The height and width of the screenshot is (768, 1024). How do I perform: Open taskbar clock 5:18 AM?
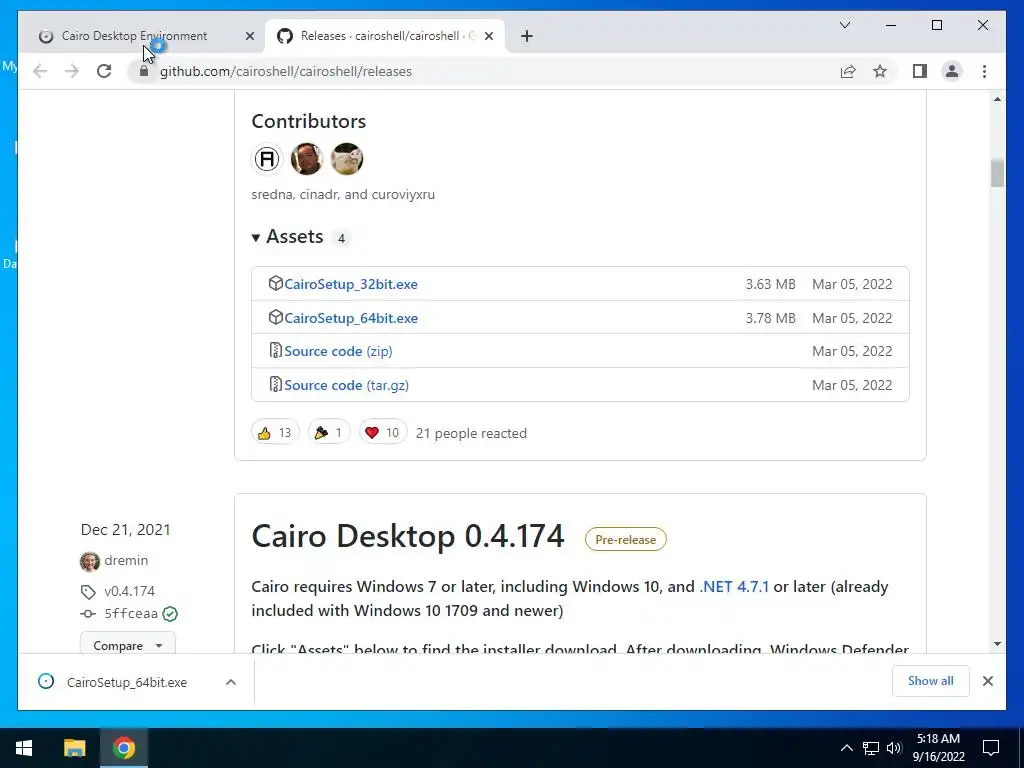[938, 748]
